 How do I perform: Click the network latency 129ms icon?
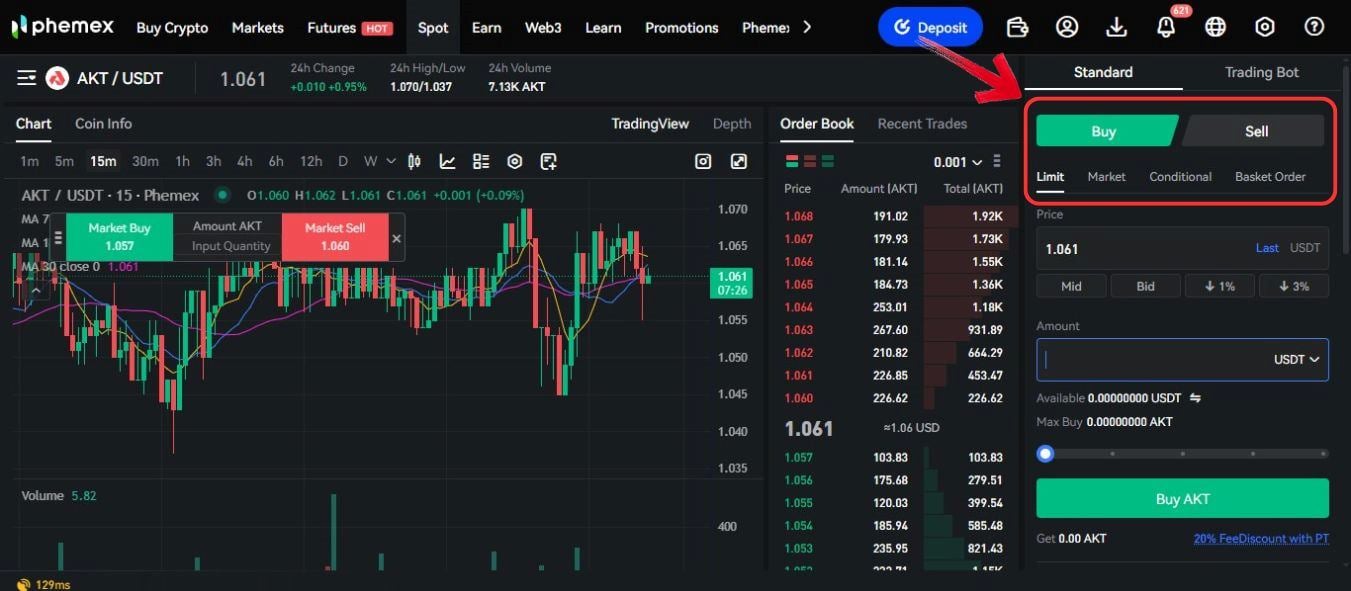pos(22,584)
